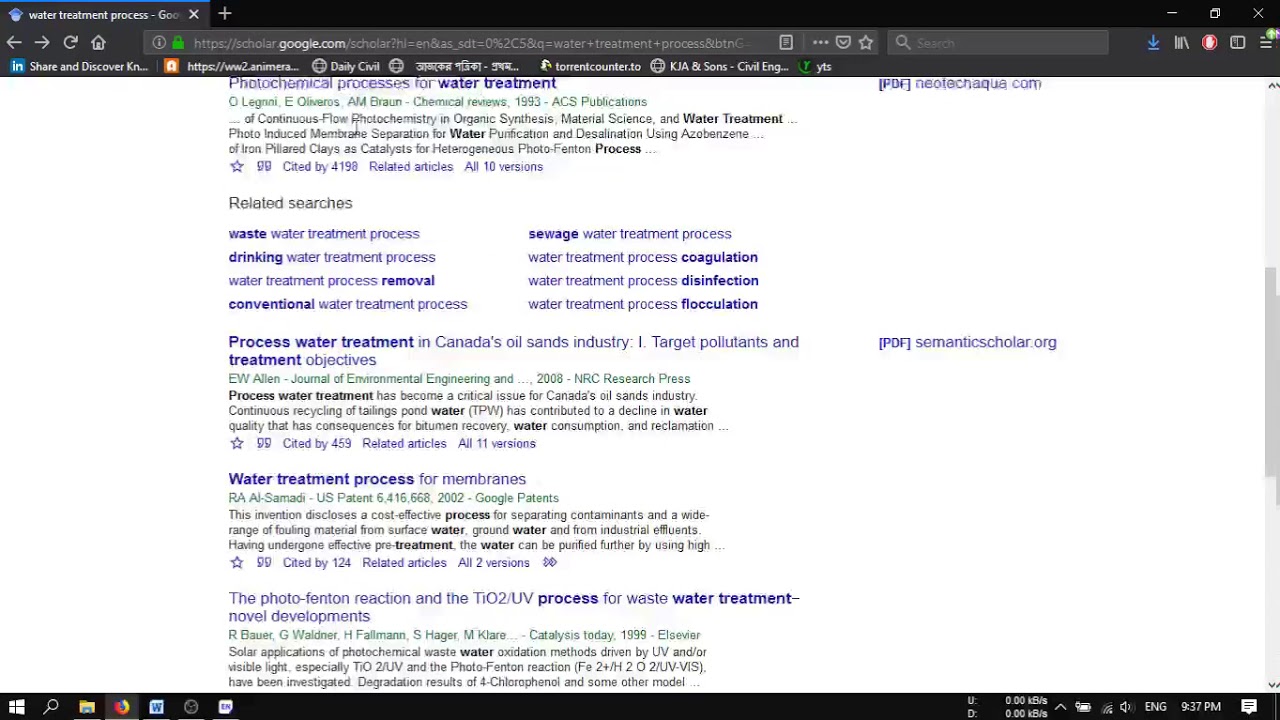Click the browser Search box
Image resolution: width=1280 pixels, height=720 pixels.
pos(998,43)
